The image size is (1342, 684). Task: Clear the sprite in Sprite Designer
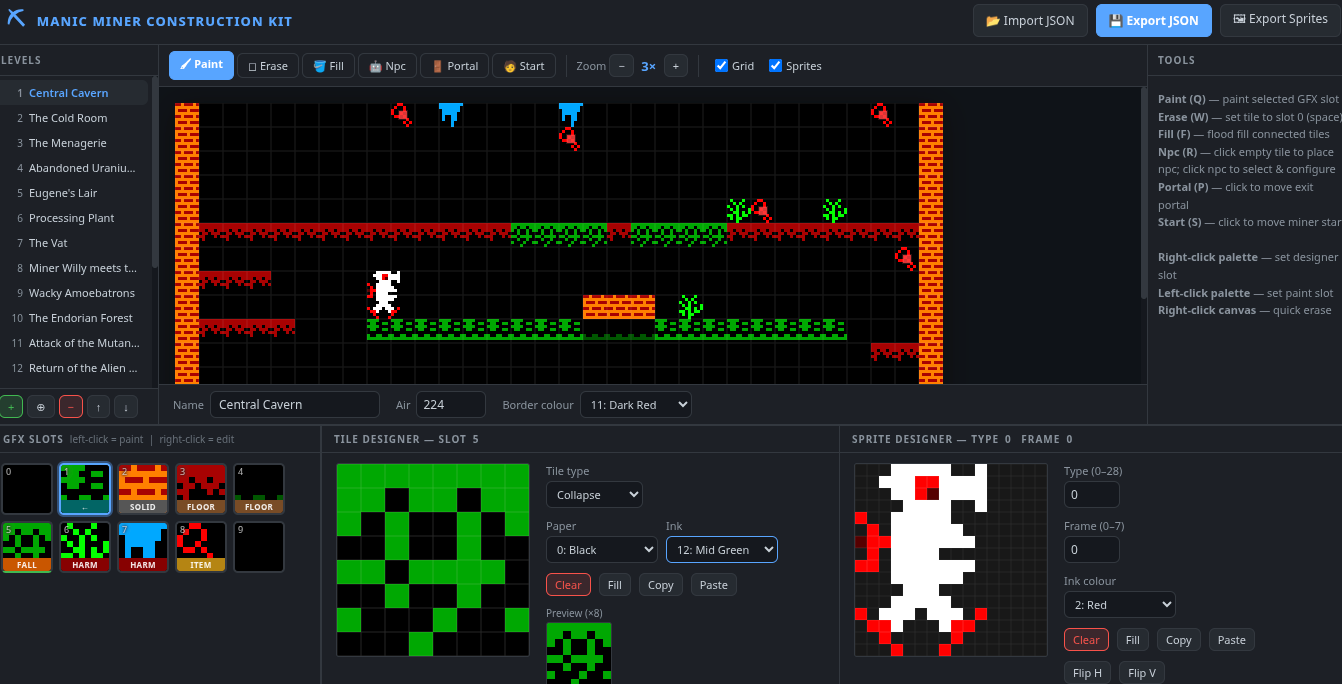click(x=1086, y=640)
